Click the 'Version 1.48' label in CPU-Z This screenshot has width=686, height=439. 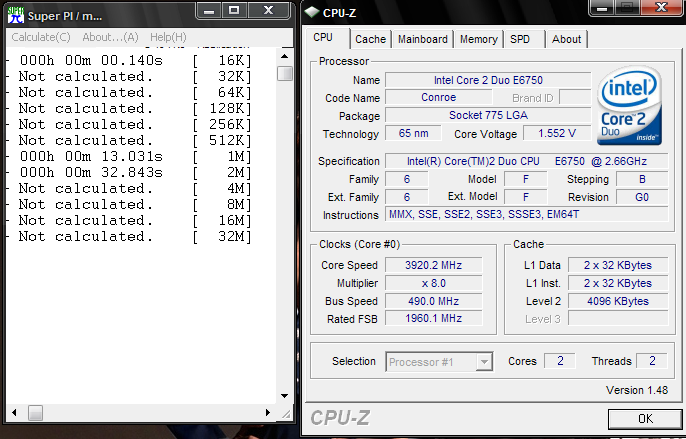pos(637,390)
